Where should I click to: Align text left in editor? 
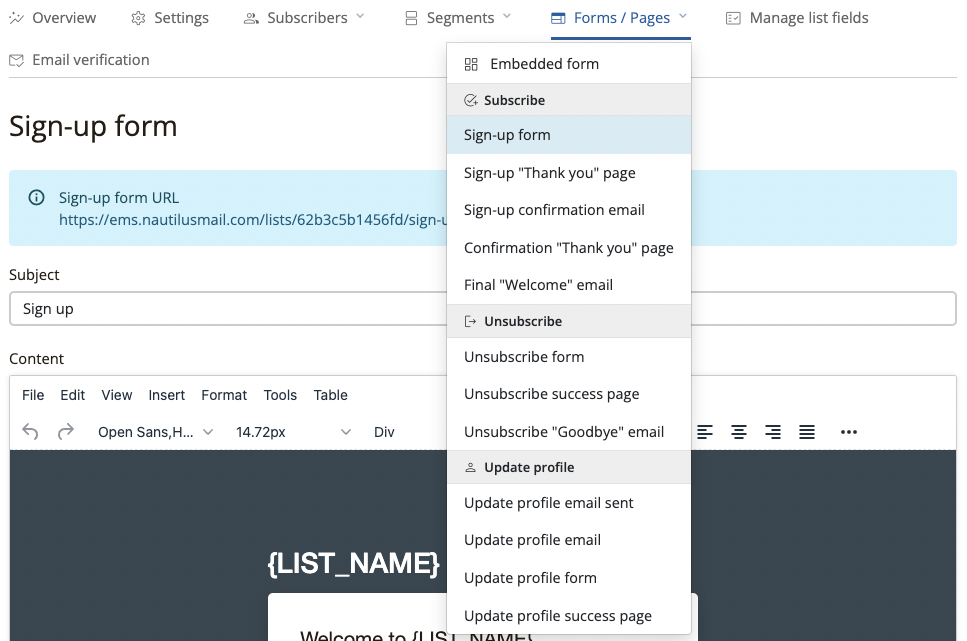click(x=705, y=432)
